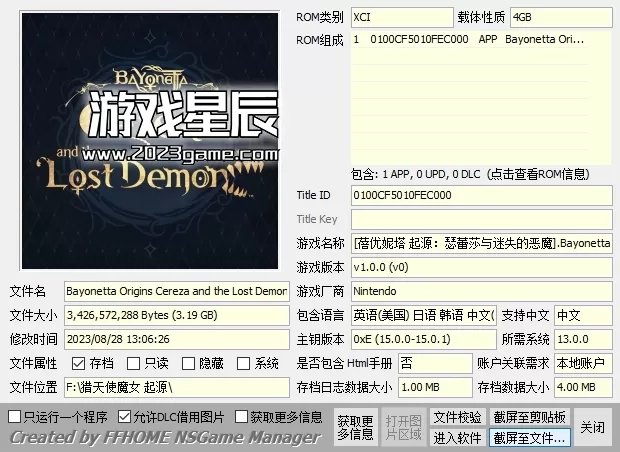Tick the 系统 system attribute checkbox

click(244, 363)
